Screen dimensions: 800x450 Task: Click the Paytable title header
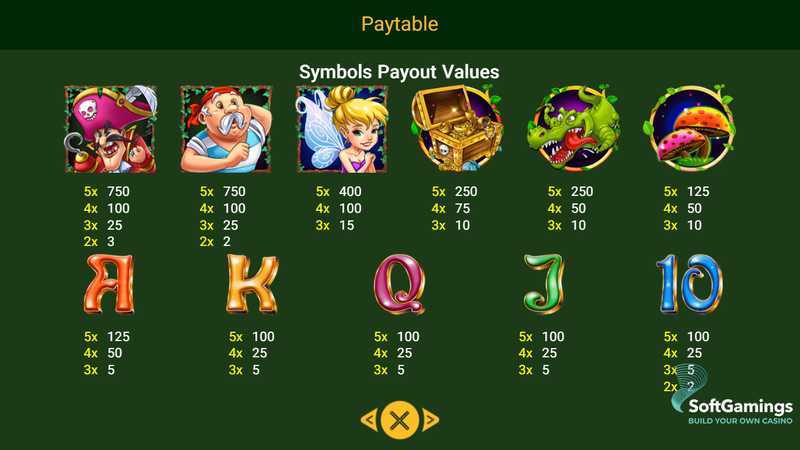[399, 24]
